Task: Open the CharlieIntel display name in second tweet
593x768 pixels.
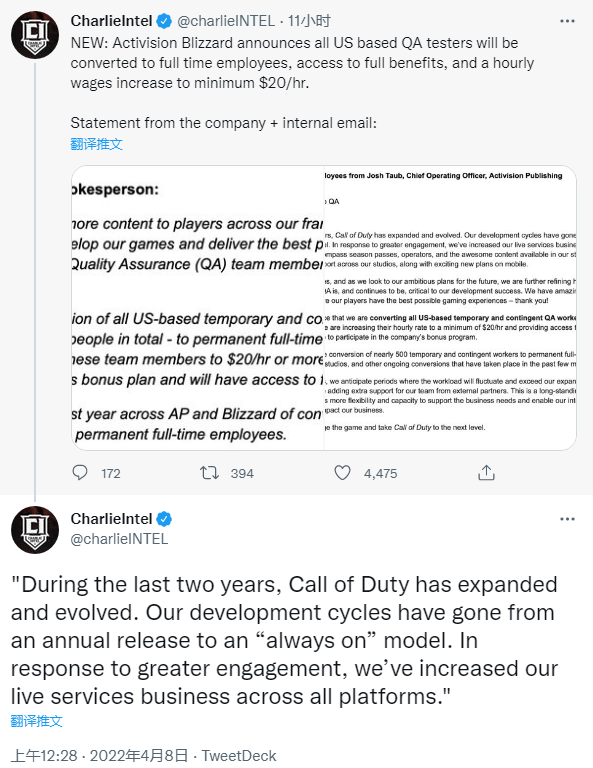Action: (x=112, y=519)
